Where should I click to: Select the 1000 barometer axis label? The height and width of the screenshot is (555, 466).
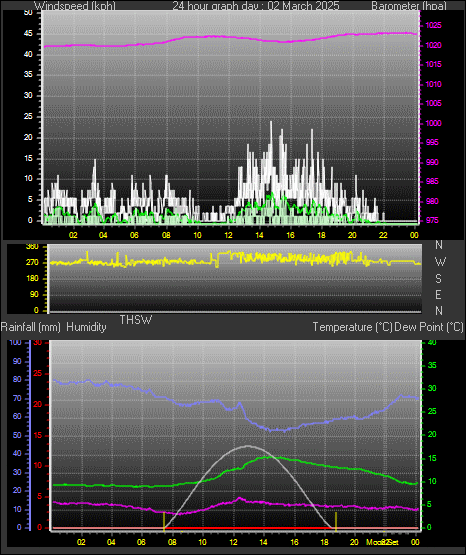click(x=433, y=123)
